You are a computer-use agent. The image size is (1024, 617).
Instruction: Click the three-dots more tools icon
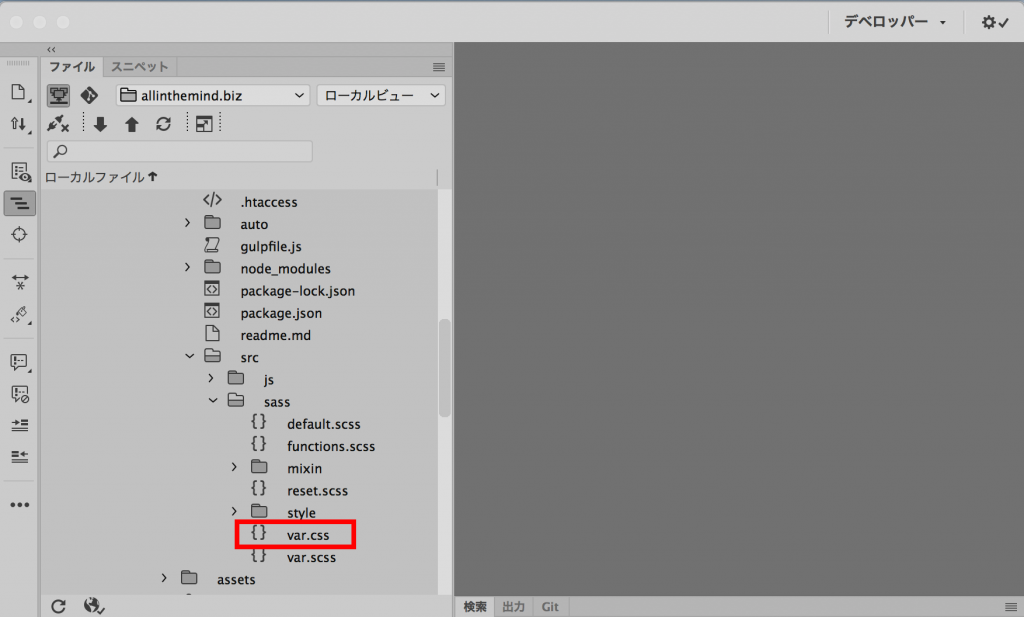click(x=19, y=505)
